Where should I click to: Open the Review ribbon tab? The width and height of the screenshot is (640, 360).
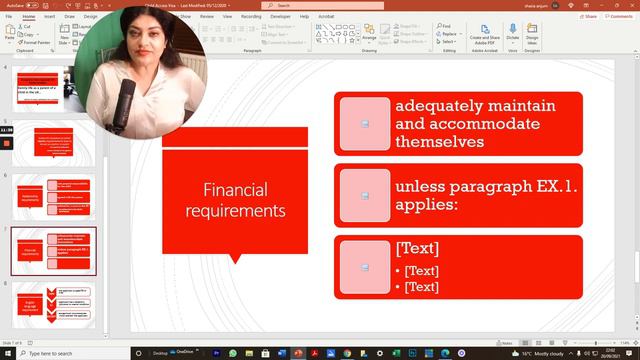click(207, 17)
